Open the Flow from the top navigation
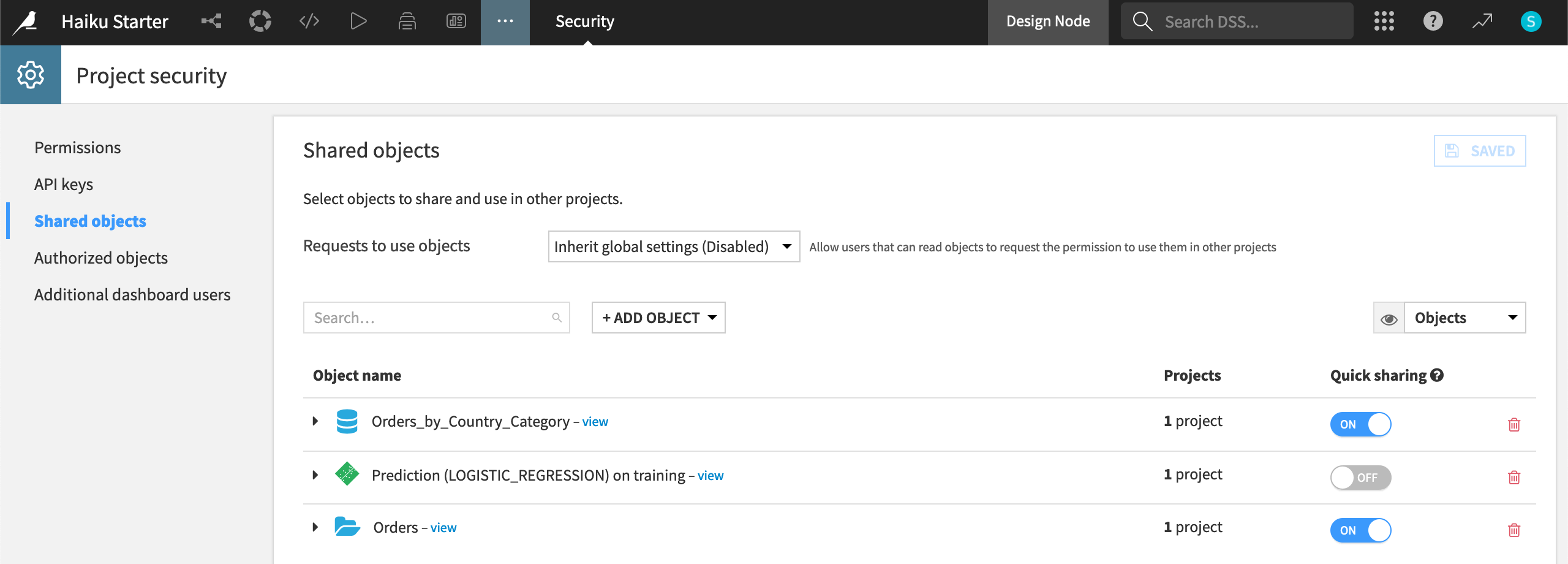This screenshot has height=564, width=1568. click(211, 20)
